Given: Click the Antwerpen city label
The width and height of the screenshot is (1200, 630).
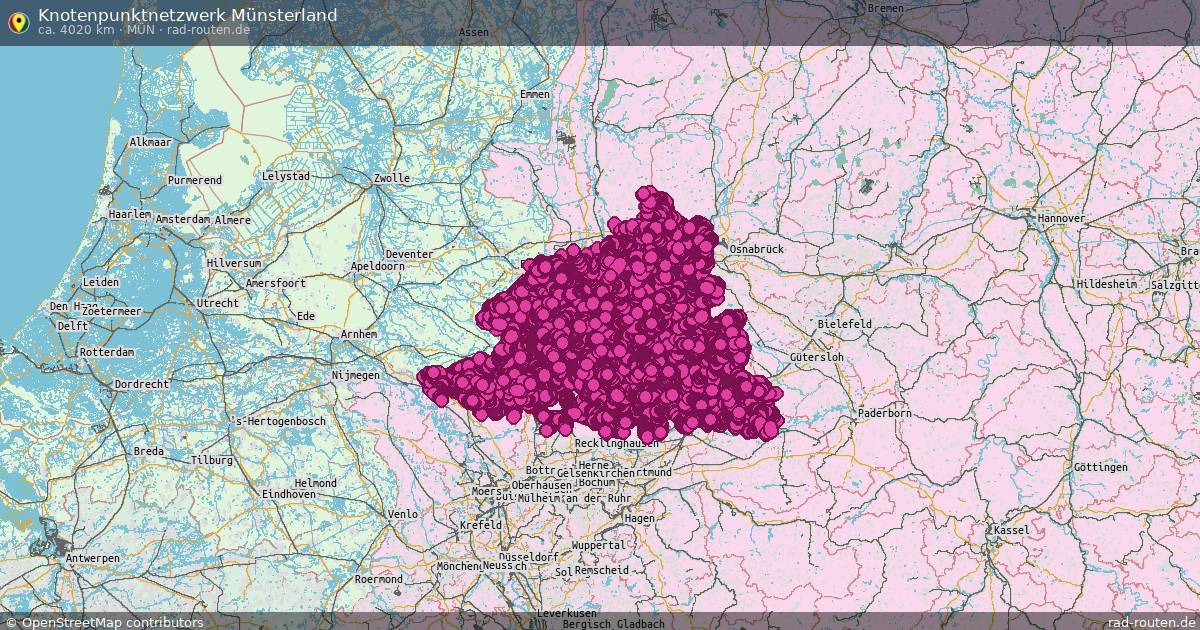Looking at the screenshot, I should [94, 557].
